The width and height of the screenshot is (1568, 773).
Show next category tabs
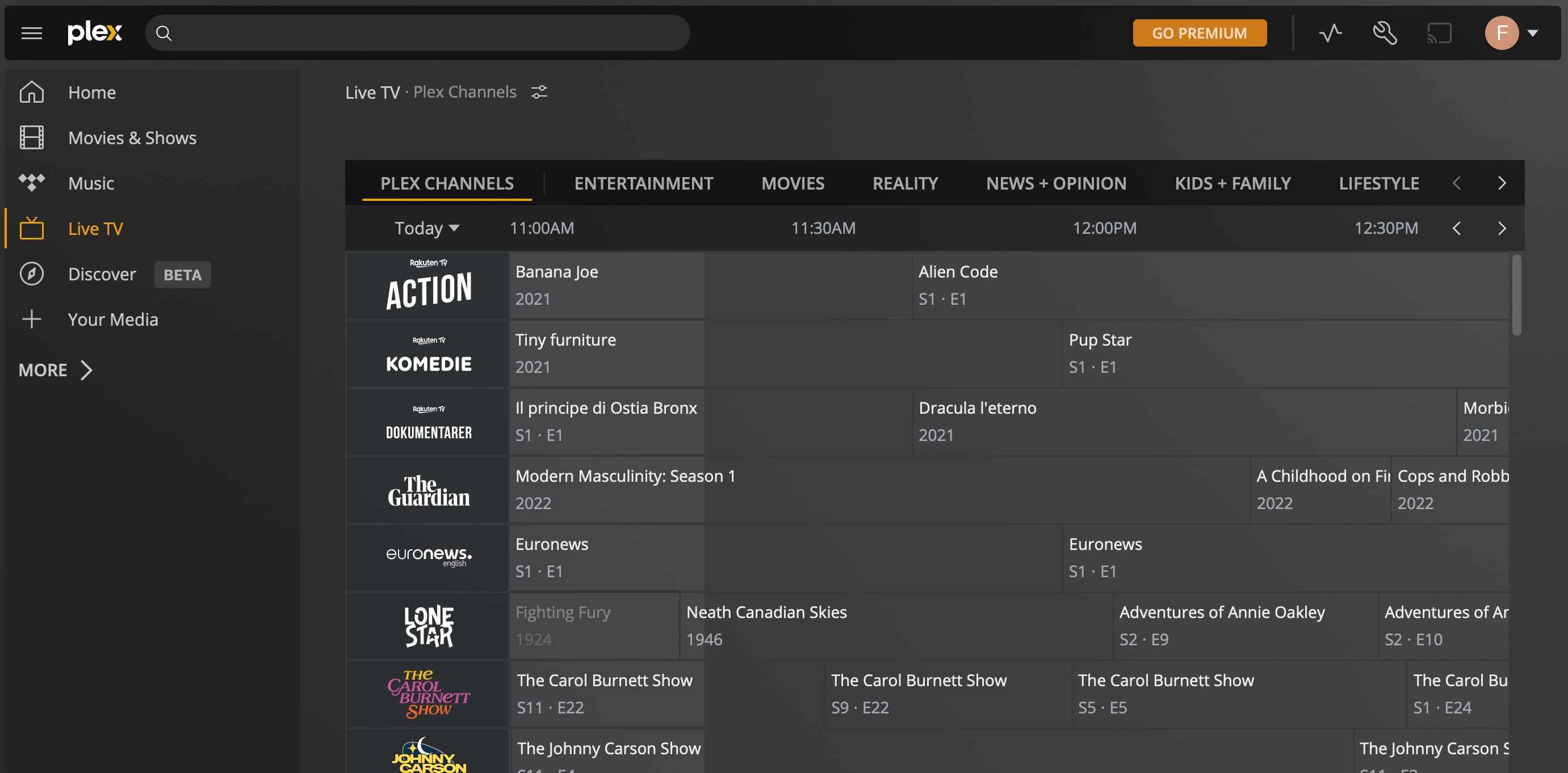[1502, 183]
